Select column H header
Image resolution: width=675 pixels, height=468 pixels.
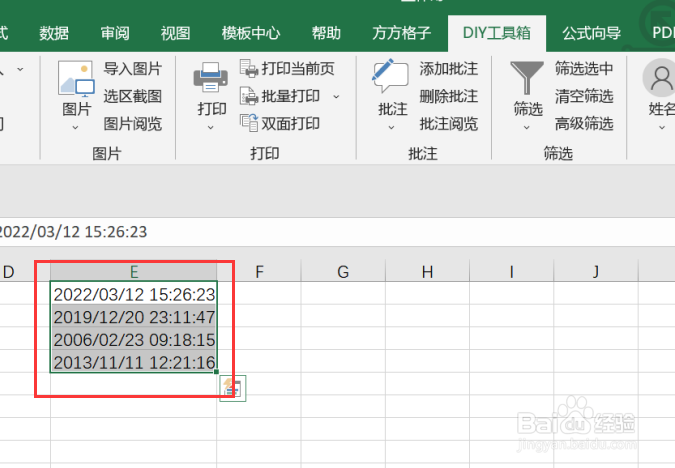427,272
